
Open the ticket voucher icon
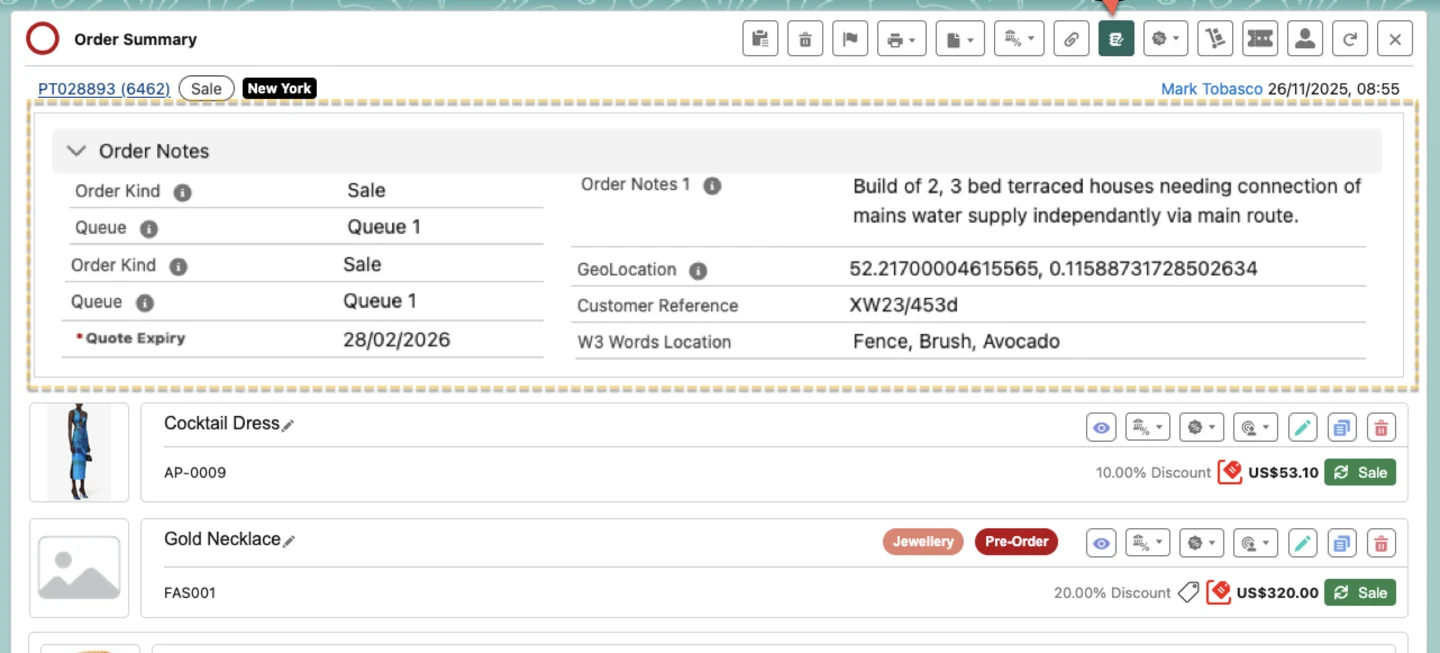point(1260,39)
